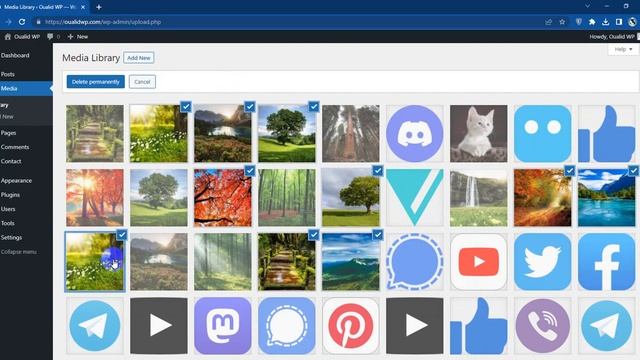The image size is (640, 360).
Task: Select the thumbs-up icon in the top row
Action: tap(607, 133)
